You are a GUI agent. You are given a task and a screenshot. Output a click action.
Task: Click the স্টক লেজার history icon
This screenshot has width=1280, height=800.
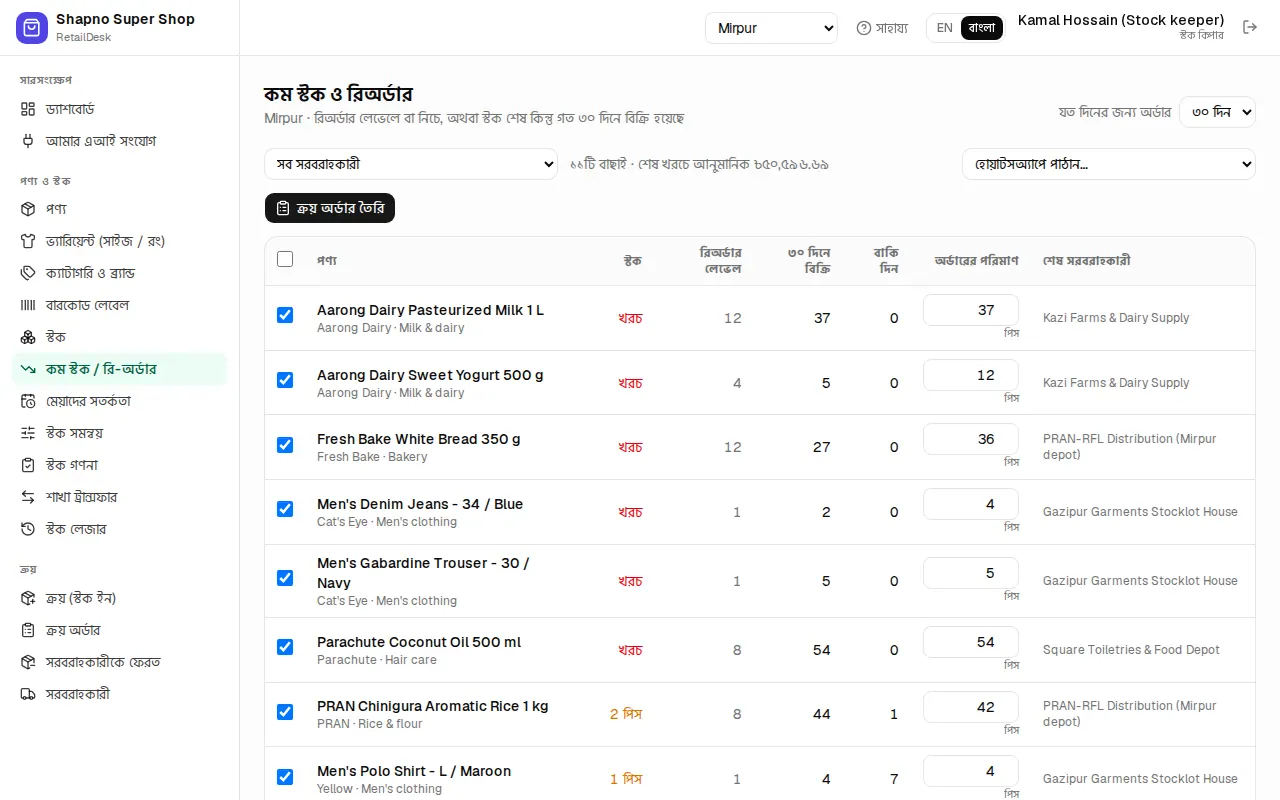[28, 529]
